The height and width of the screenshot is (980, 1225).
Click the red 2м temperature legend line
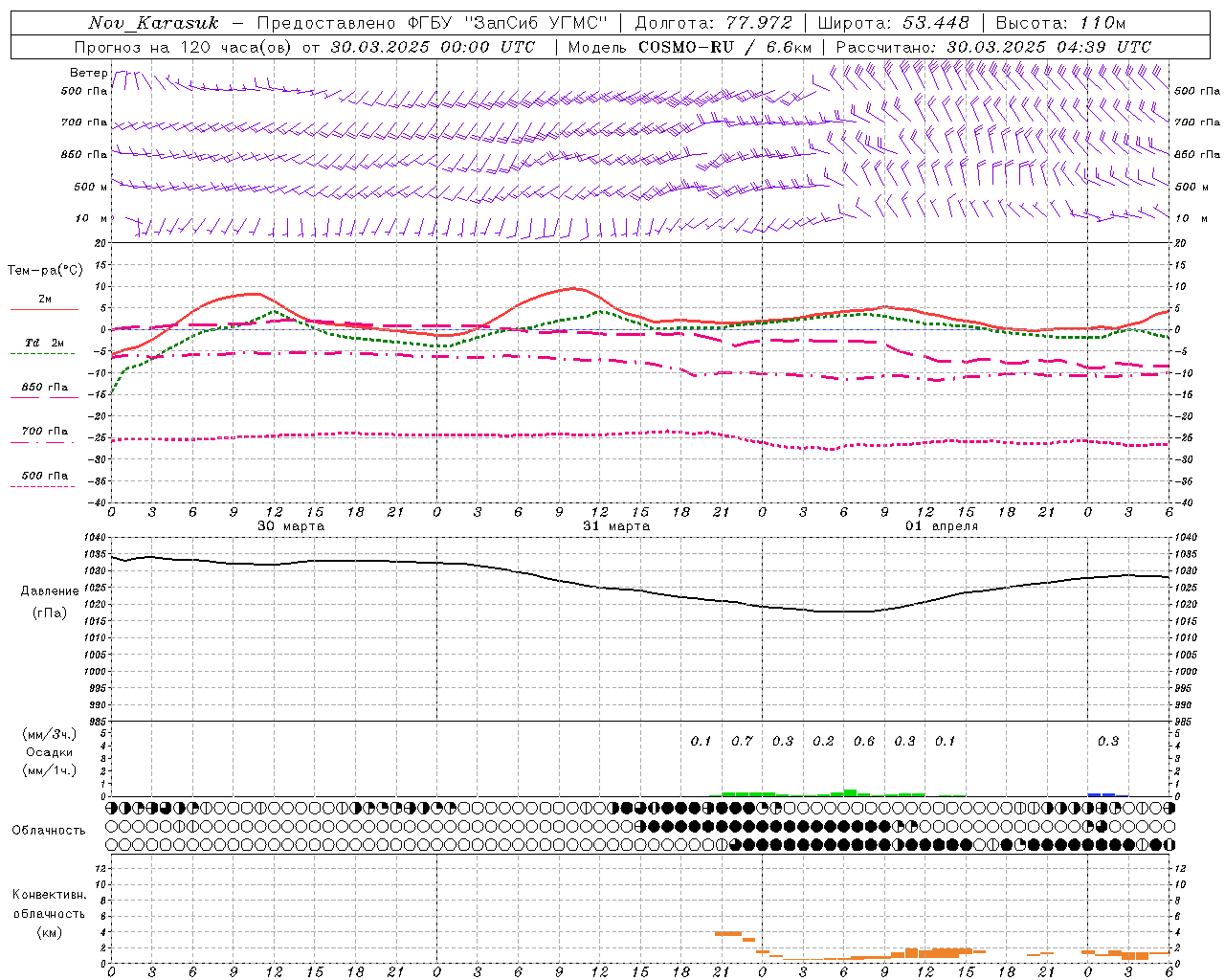pyautogui.click(x=44, y=308)
